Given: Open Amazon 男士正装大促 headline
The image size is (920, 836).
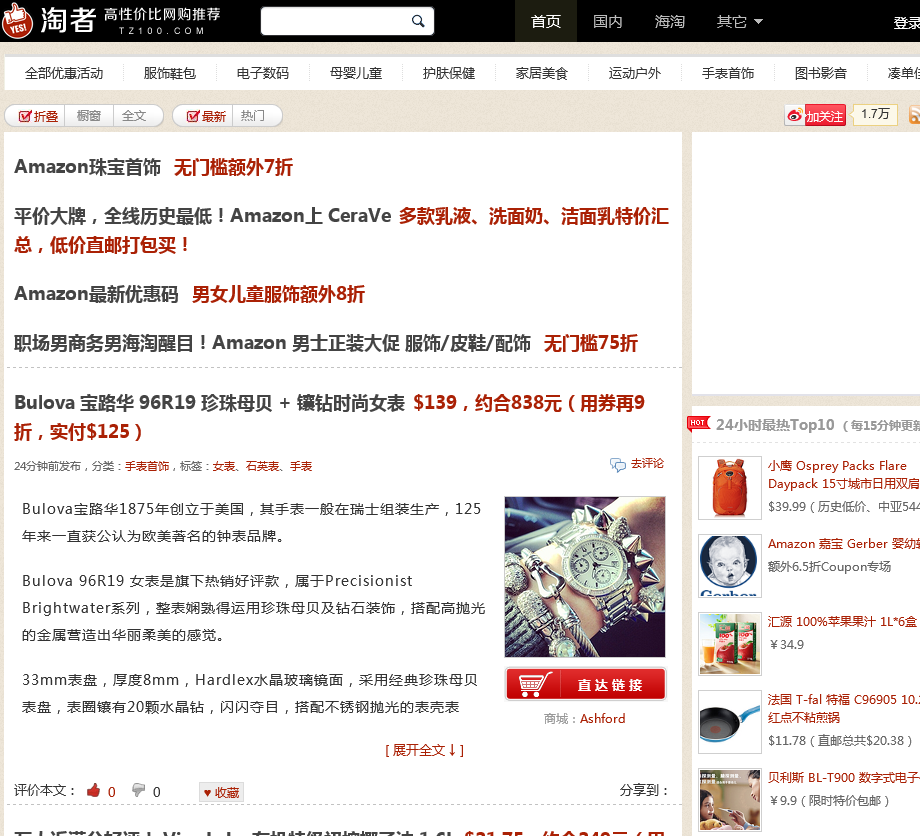Looking at the screenshot, I should [326, 343].
